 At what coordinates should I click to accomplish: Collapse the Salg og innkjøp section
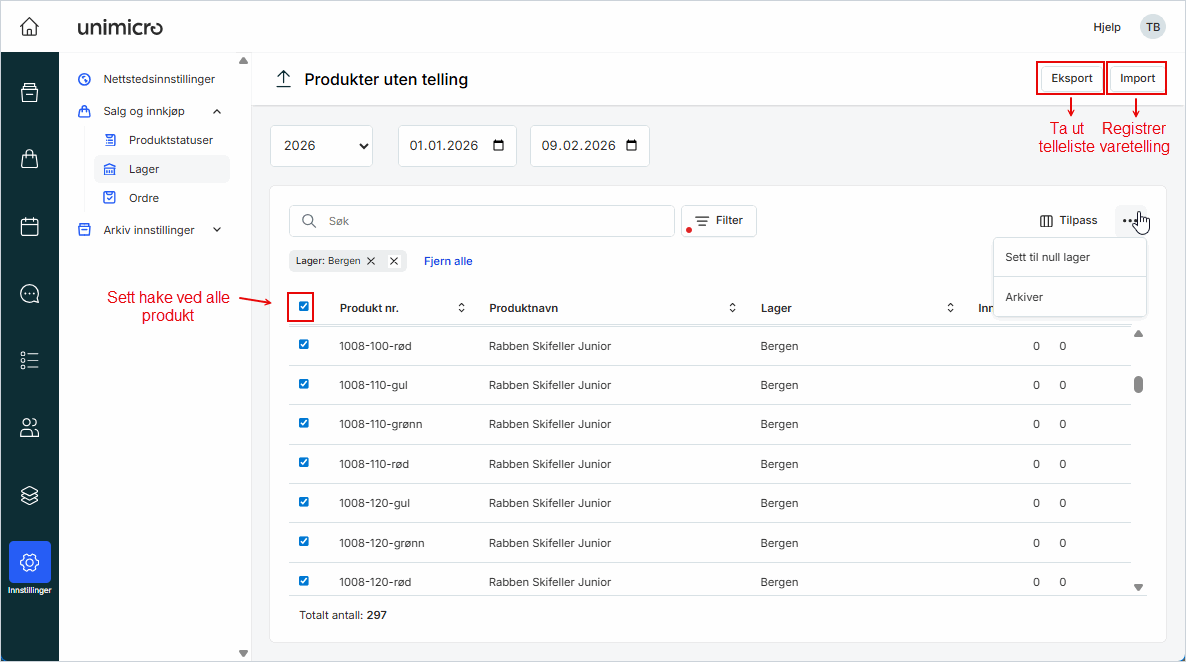(x=217, y=111)
